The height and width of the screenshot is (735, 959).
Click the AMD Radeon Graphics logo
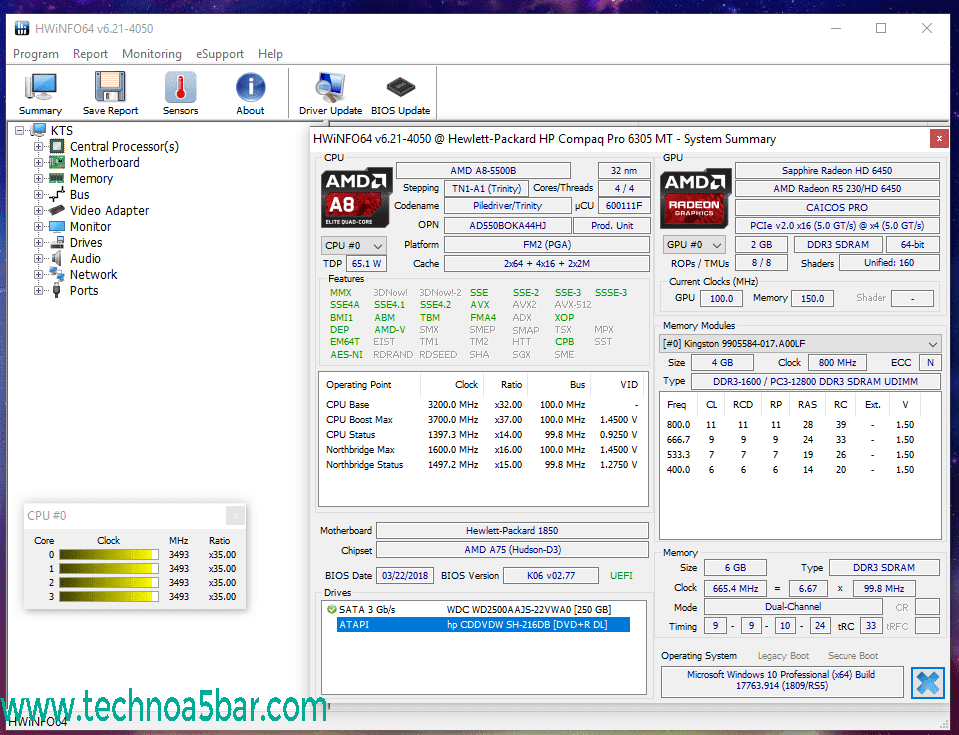pyautogui.click(x=695, y=198)
